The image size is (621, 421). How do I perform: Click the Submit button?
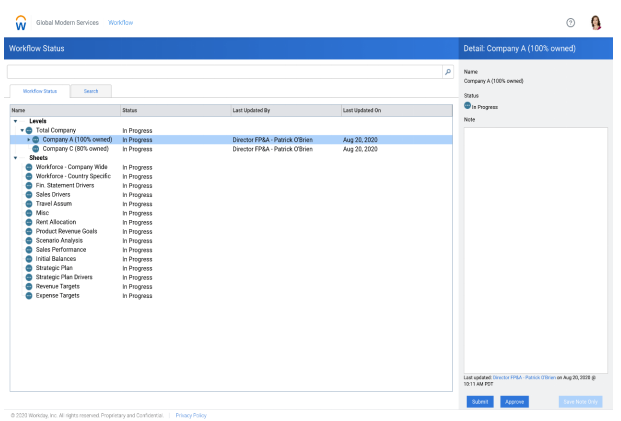pyautogui.click(x=480, y=402)
